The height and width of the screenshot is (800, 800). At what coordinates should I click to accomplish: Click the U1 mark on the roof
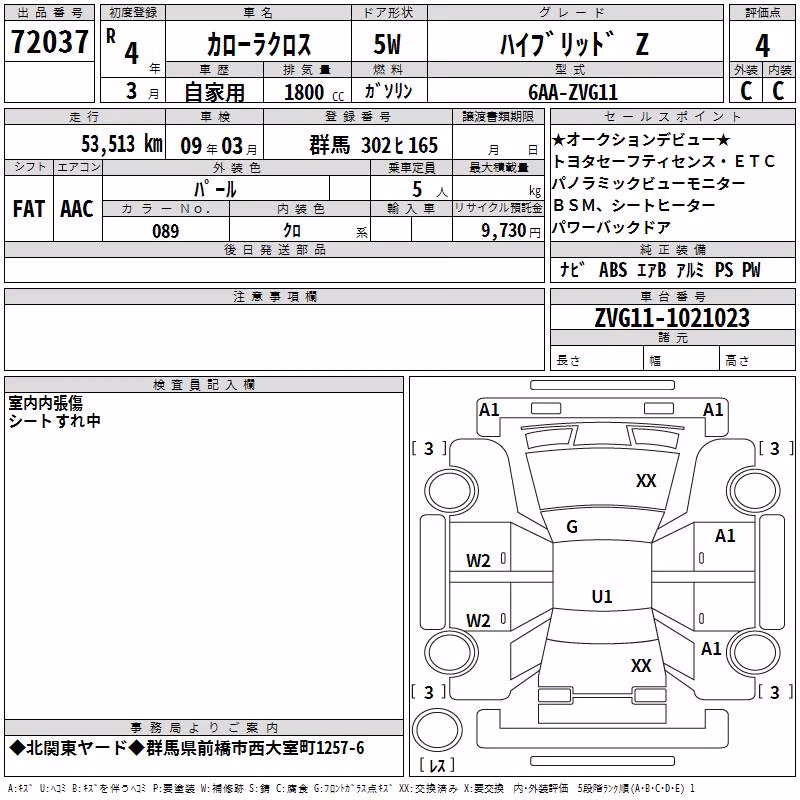coord(602,596)
